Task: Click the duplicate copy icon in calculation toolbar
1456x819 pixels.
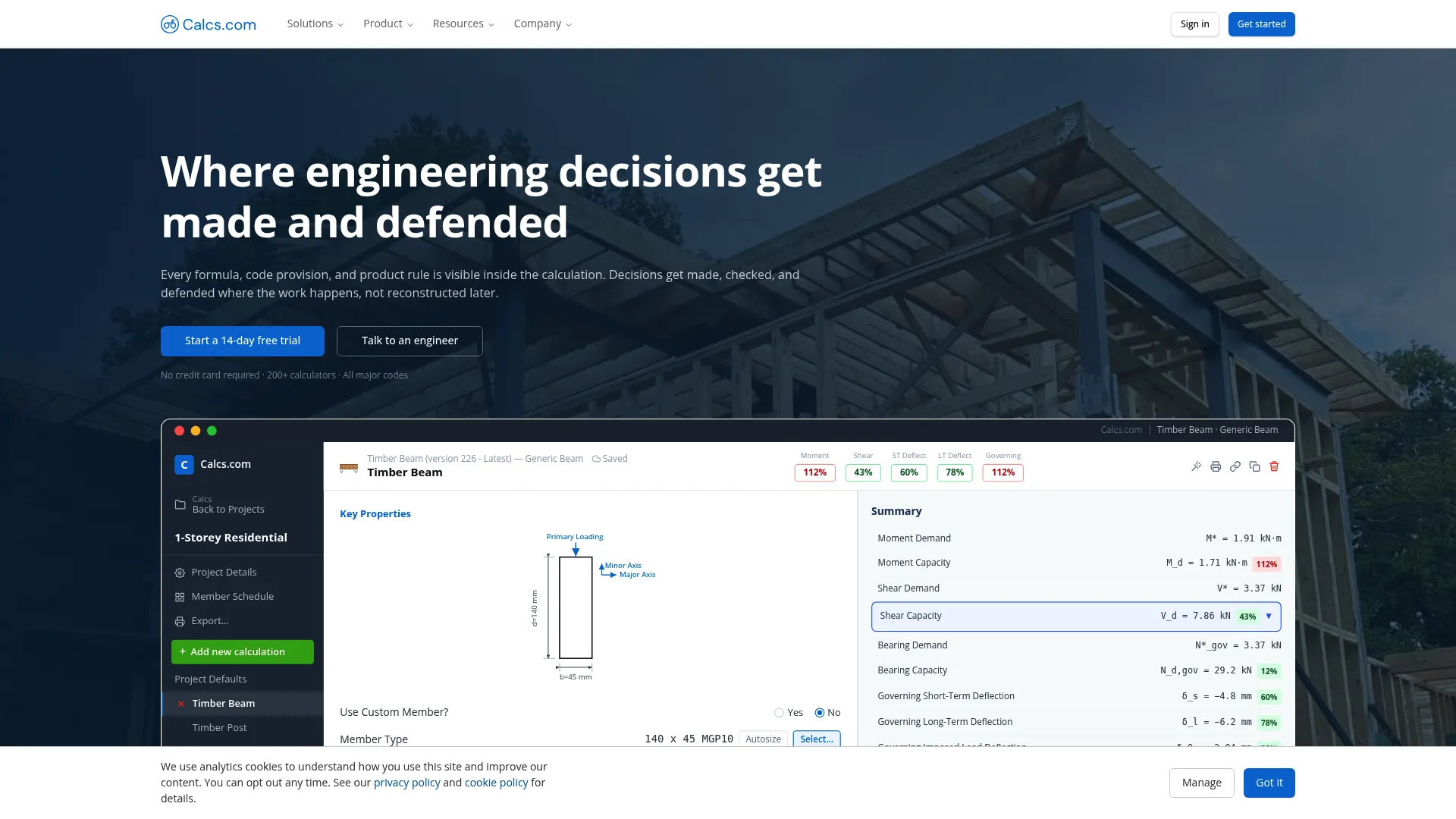Action: [x=1255, y=466]
